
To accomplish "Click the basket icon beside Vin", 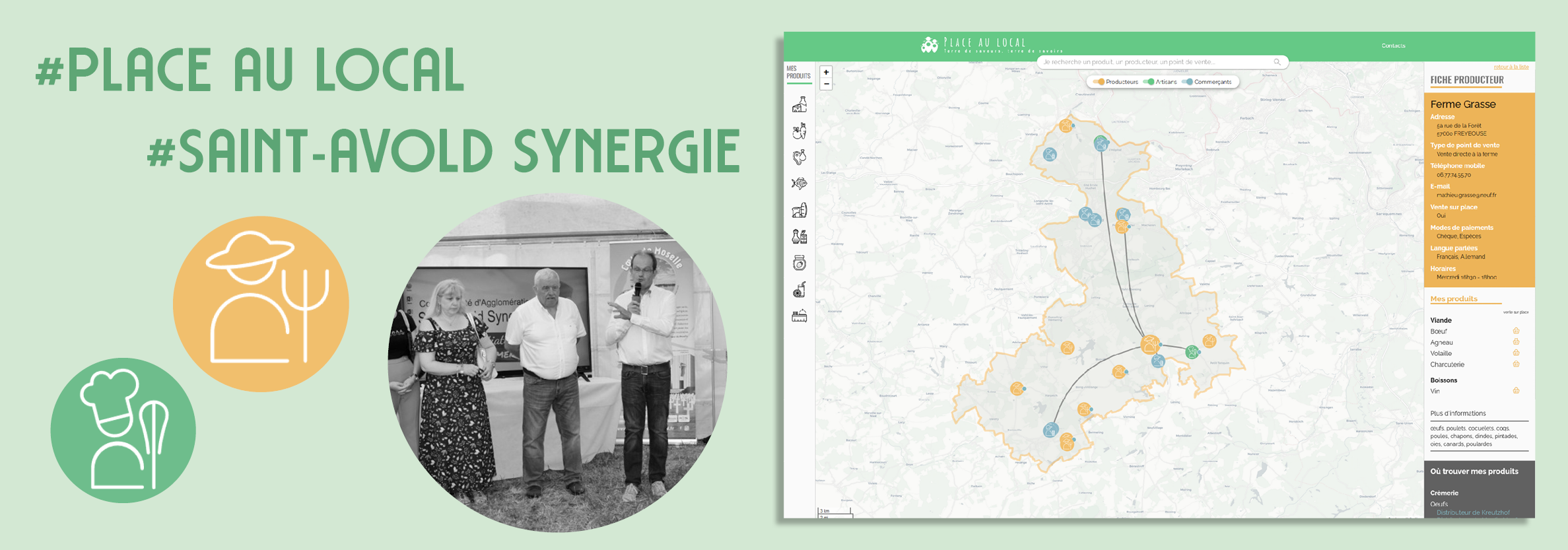I will click(1517, 391).
